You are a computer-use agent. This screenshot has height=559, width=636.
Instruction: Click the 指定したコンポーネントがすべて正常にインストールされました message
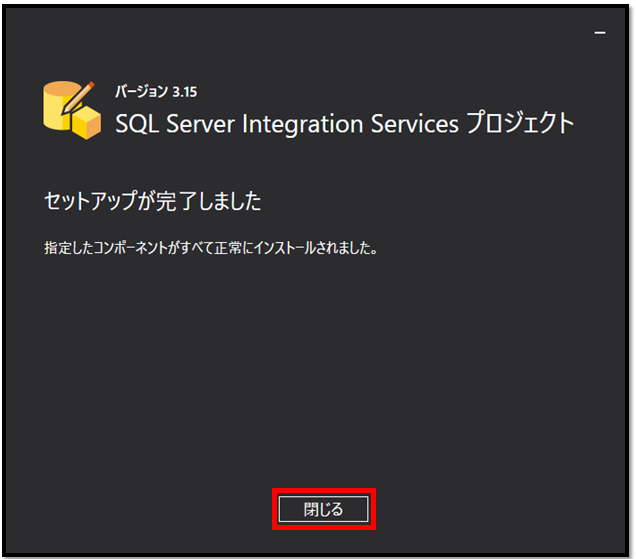coord(211,248)
